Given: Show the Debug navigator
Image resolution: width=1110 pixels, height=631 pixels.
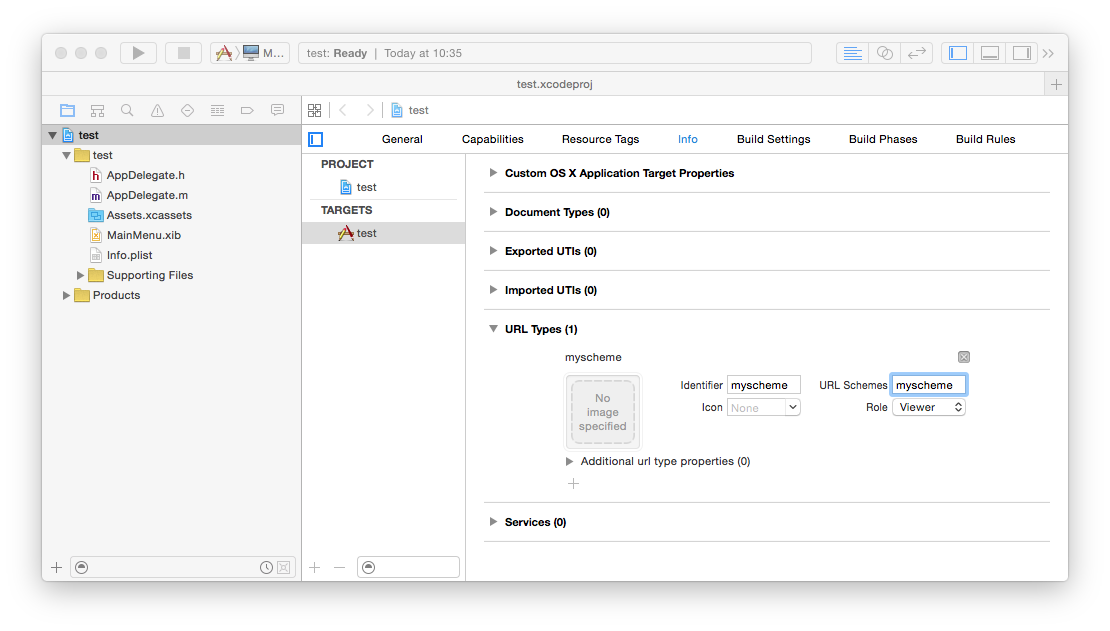Looking at the screenshot, I should point(217,110).
